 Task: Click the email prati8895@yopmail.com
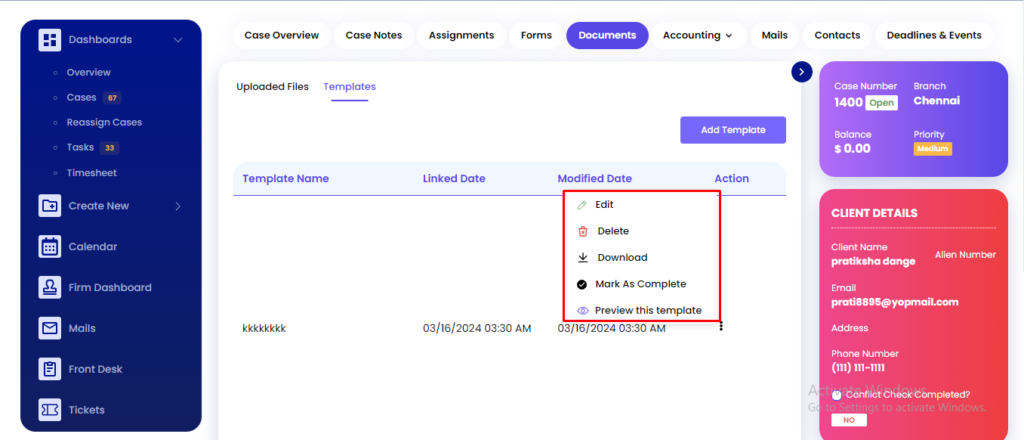895,302
